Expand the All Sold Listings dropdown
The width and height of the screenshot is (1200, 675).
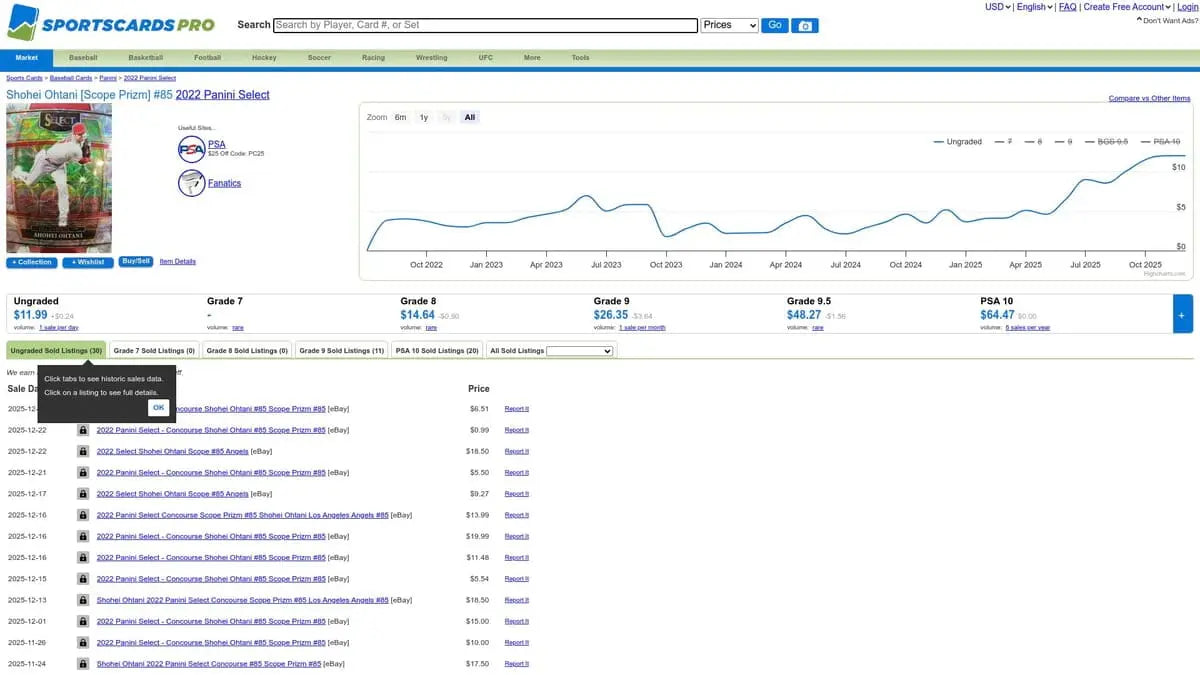point(580,351)
